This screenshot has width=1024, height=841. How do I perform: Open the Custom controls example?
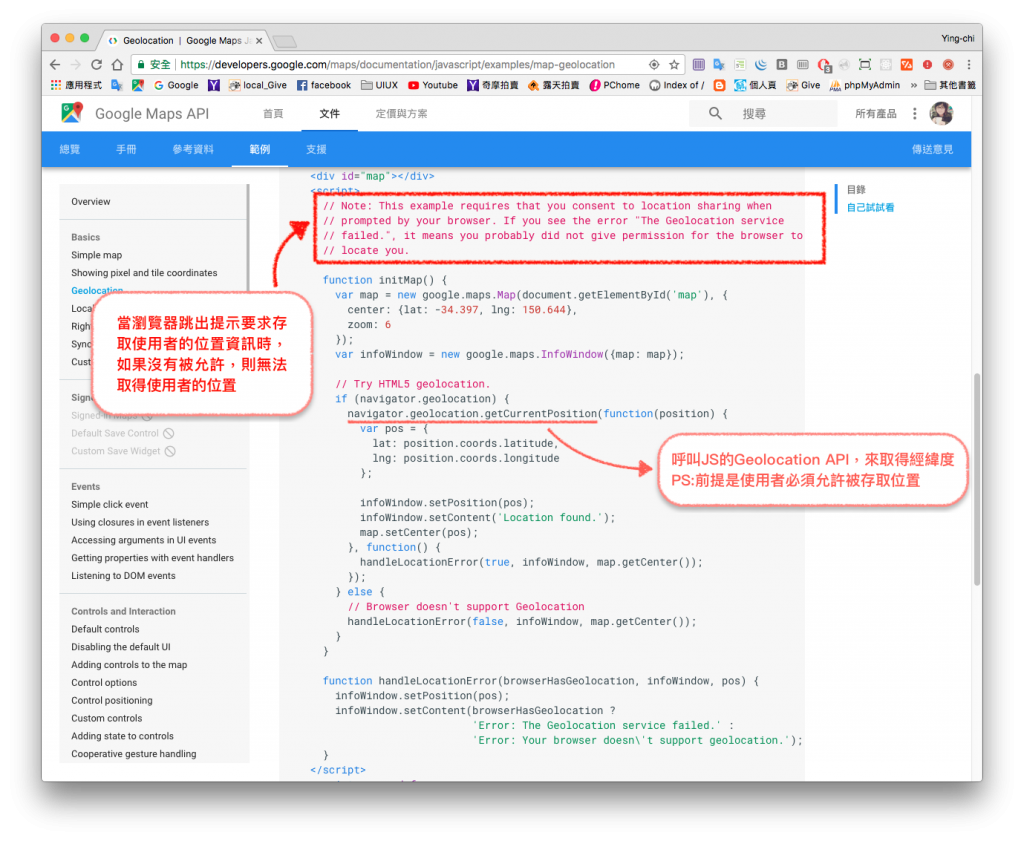click(x=106, y=718)
